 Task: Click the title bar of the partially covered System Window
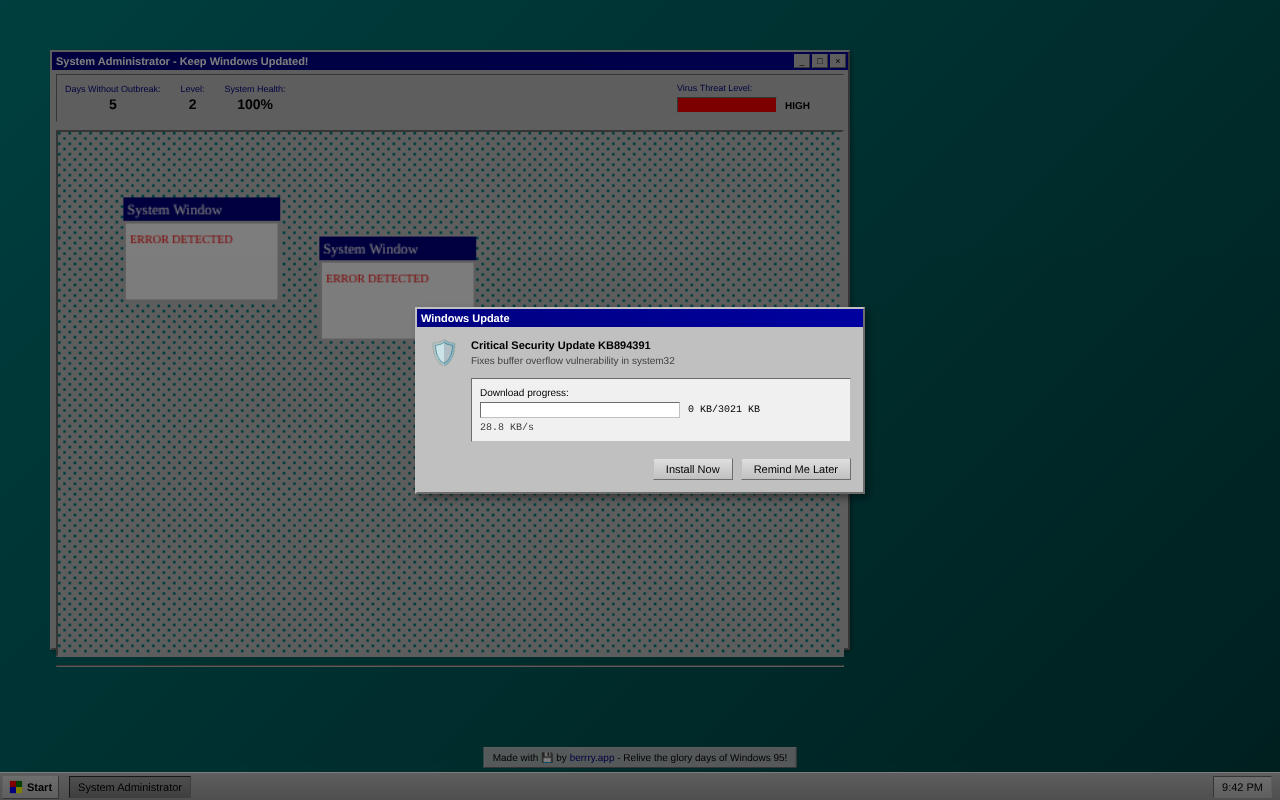(x=397, y=249)
